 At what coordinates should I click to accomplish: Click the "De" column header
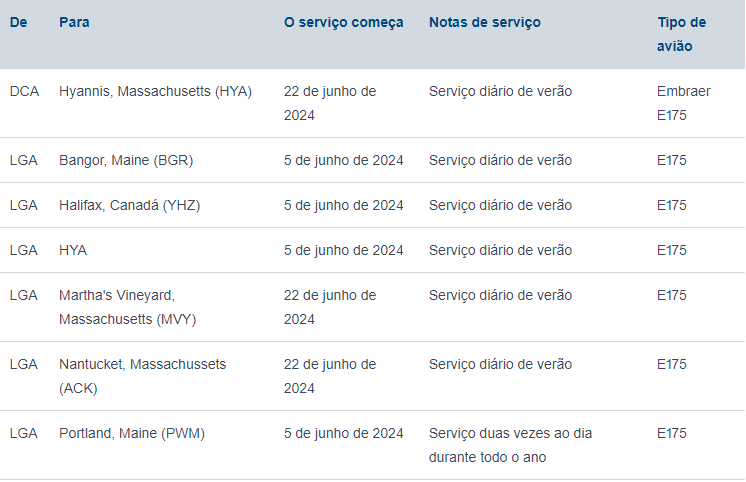point(18,22)
